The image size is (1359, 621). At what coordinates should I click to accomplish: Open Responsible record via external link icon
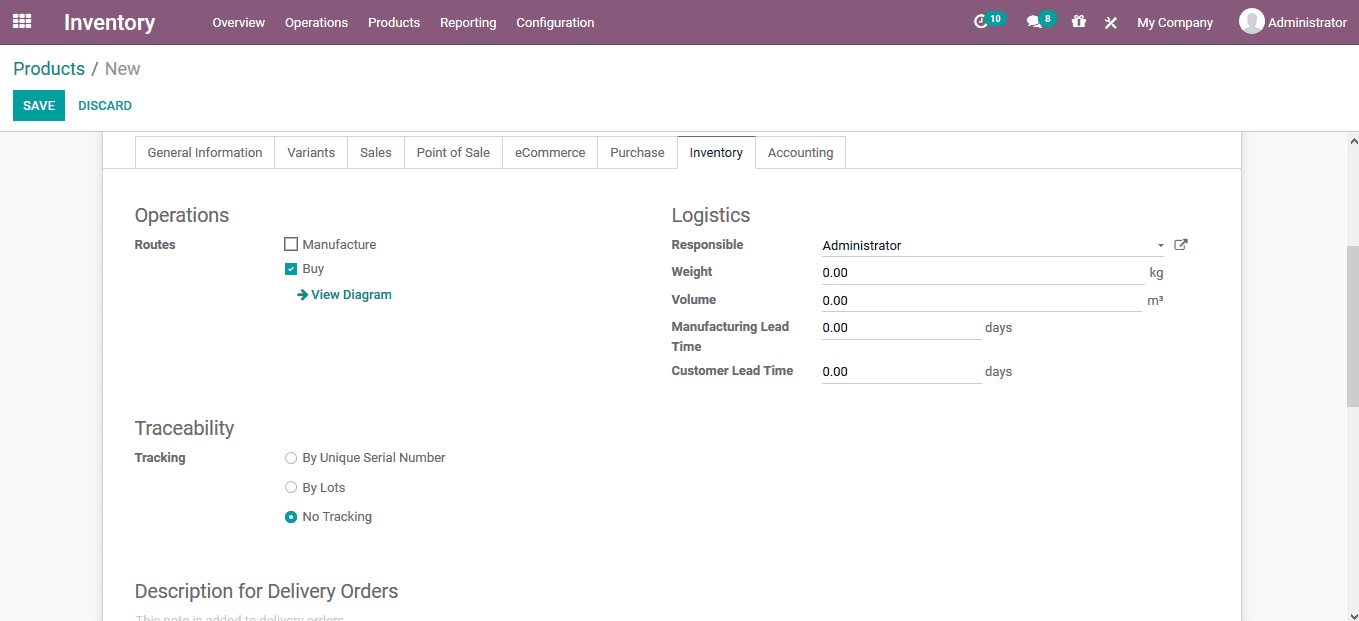(x=1180, y=244)
